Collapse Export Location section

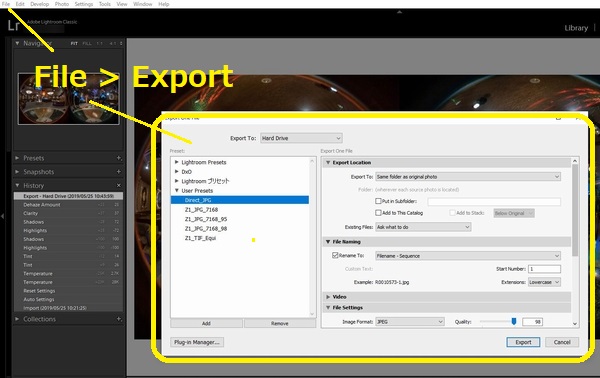point(328,163)
